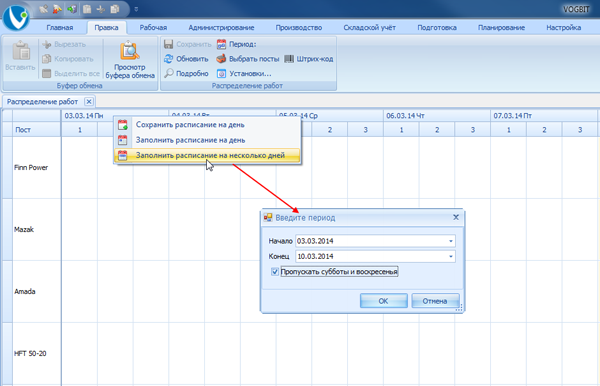Screen dimensions: 600x386
Task: Click shift 1 header under 03.03.14 Пн
Action: tap(80, 130)
